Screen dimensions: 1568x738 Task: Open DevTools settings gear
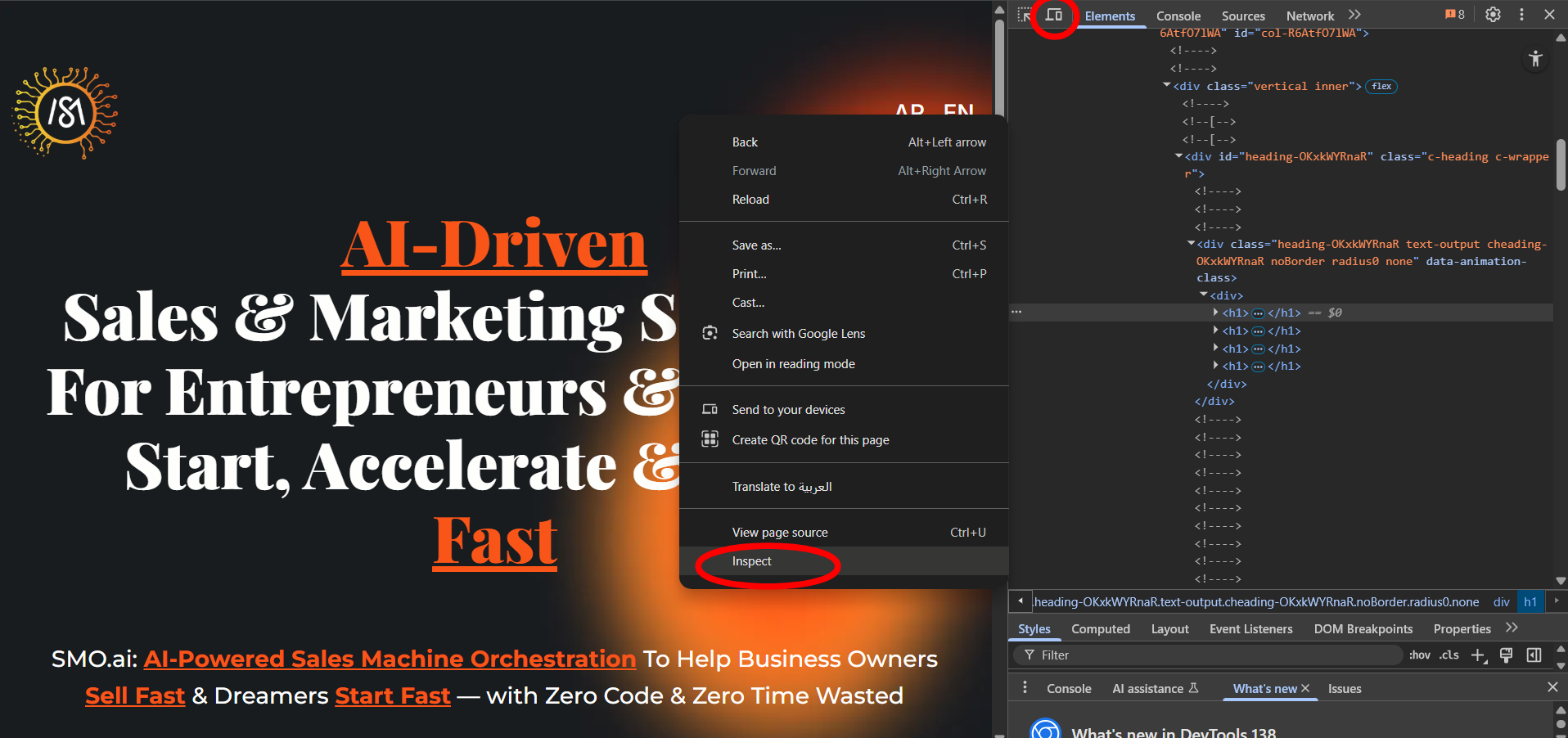[x=1493, y=15]
